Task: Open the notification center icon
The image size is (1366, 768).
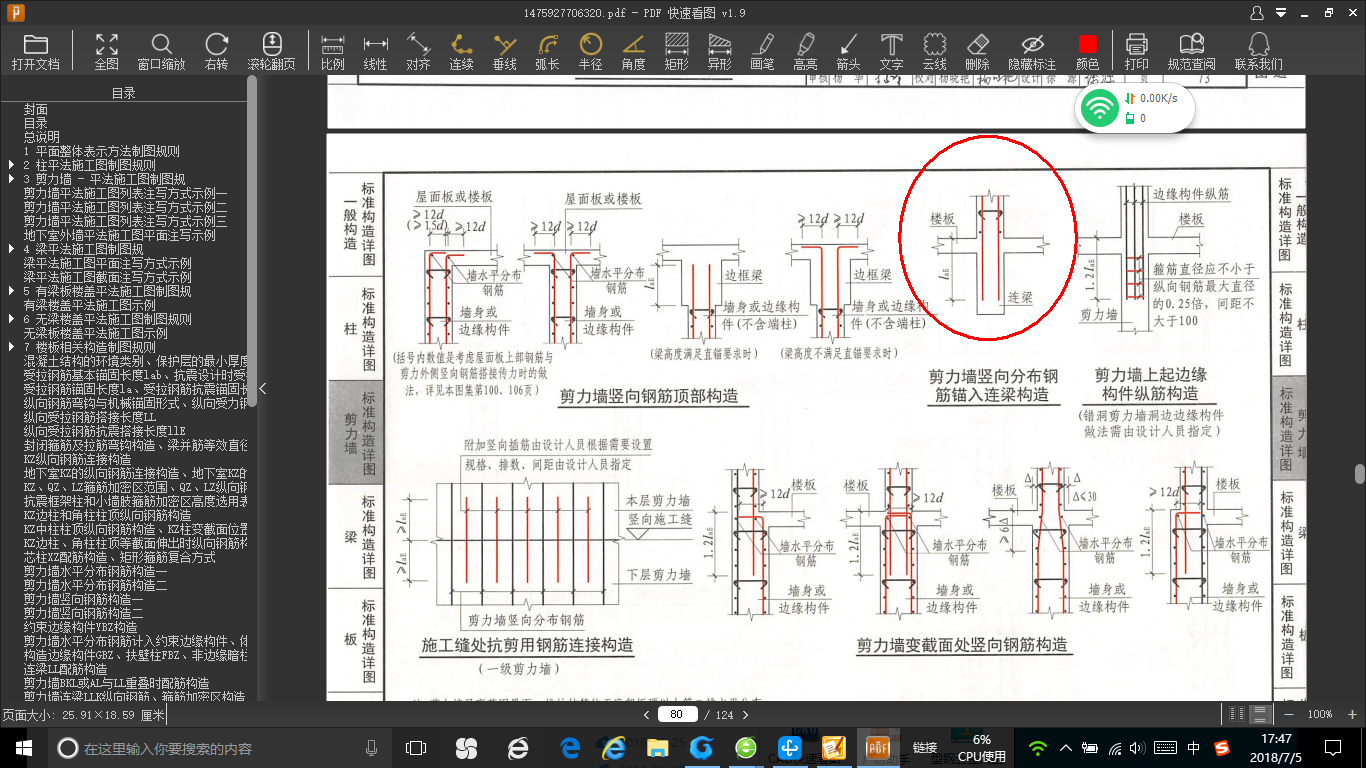Action: point(1333,748)
